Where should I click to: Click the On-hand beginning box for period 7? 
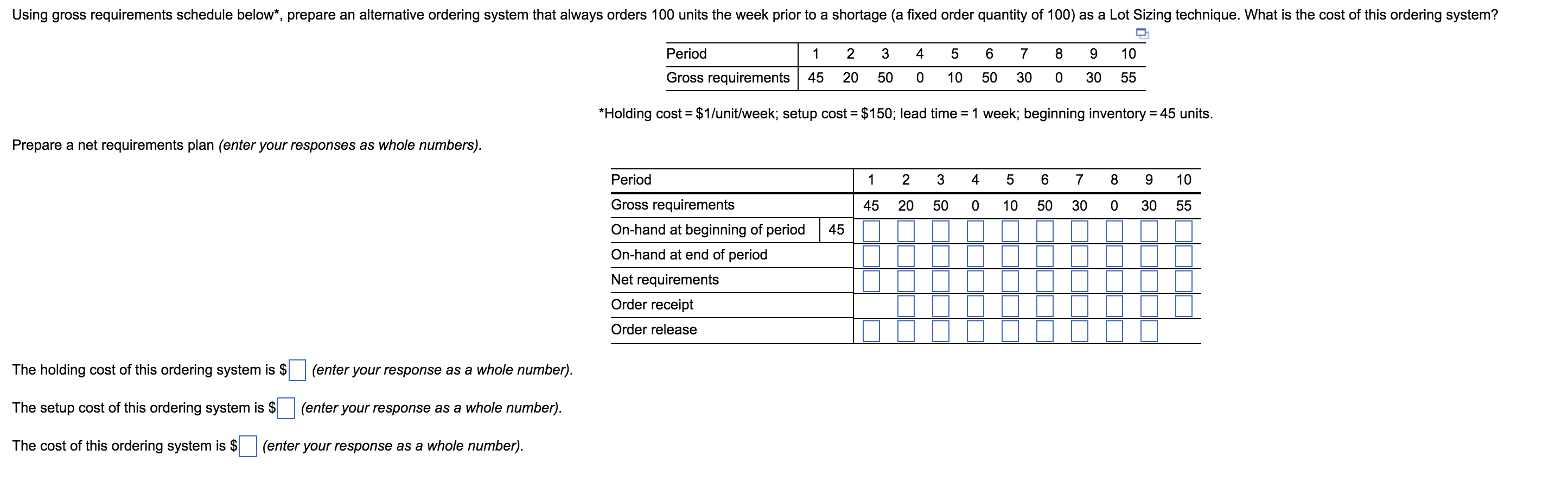1079,230
